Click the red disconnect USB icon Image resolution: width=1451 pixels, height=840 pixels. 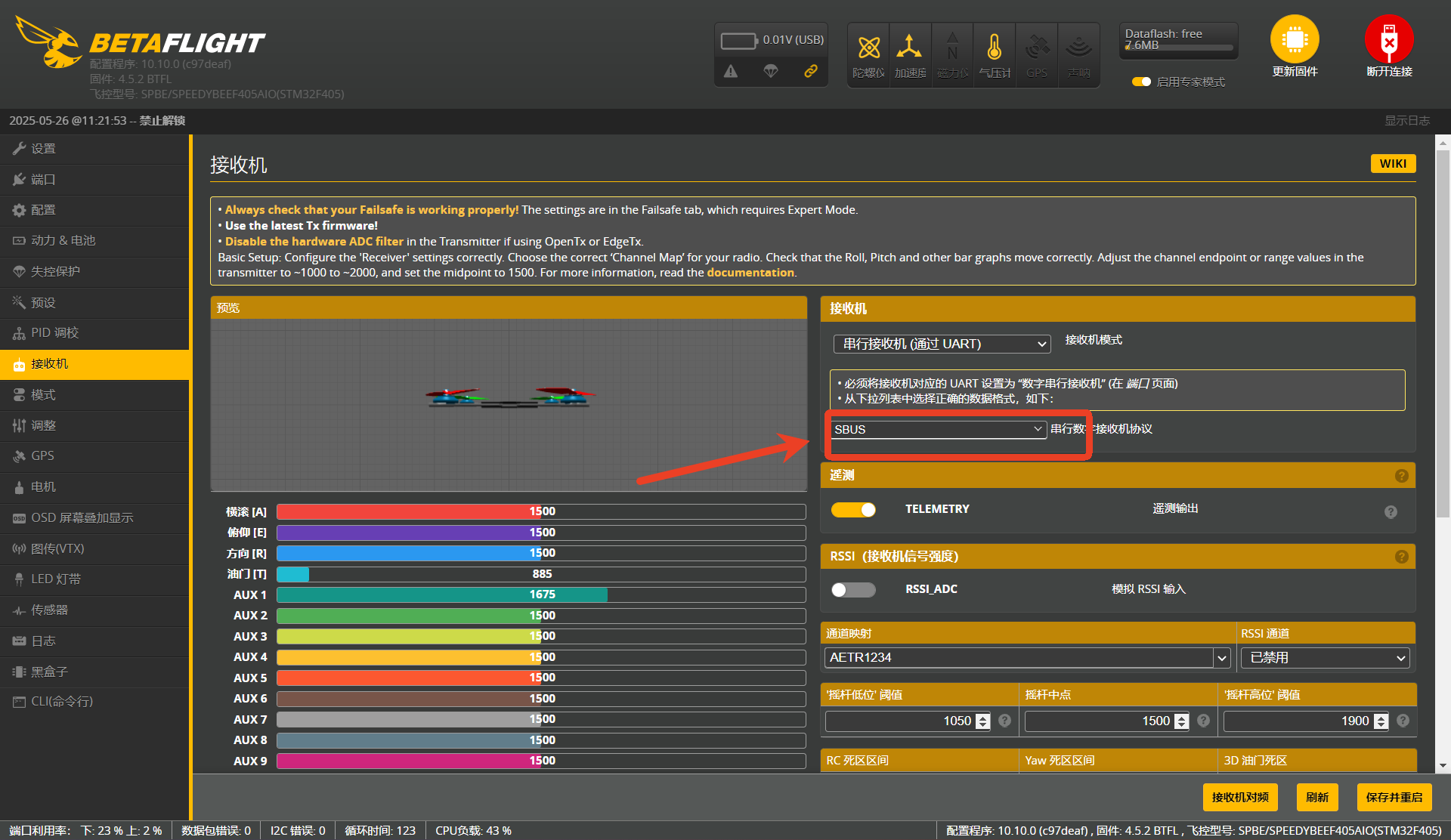(1389, 39)
